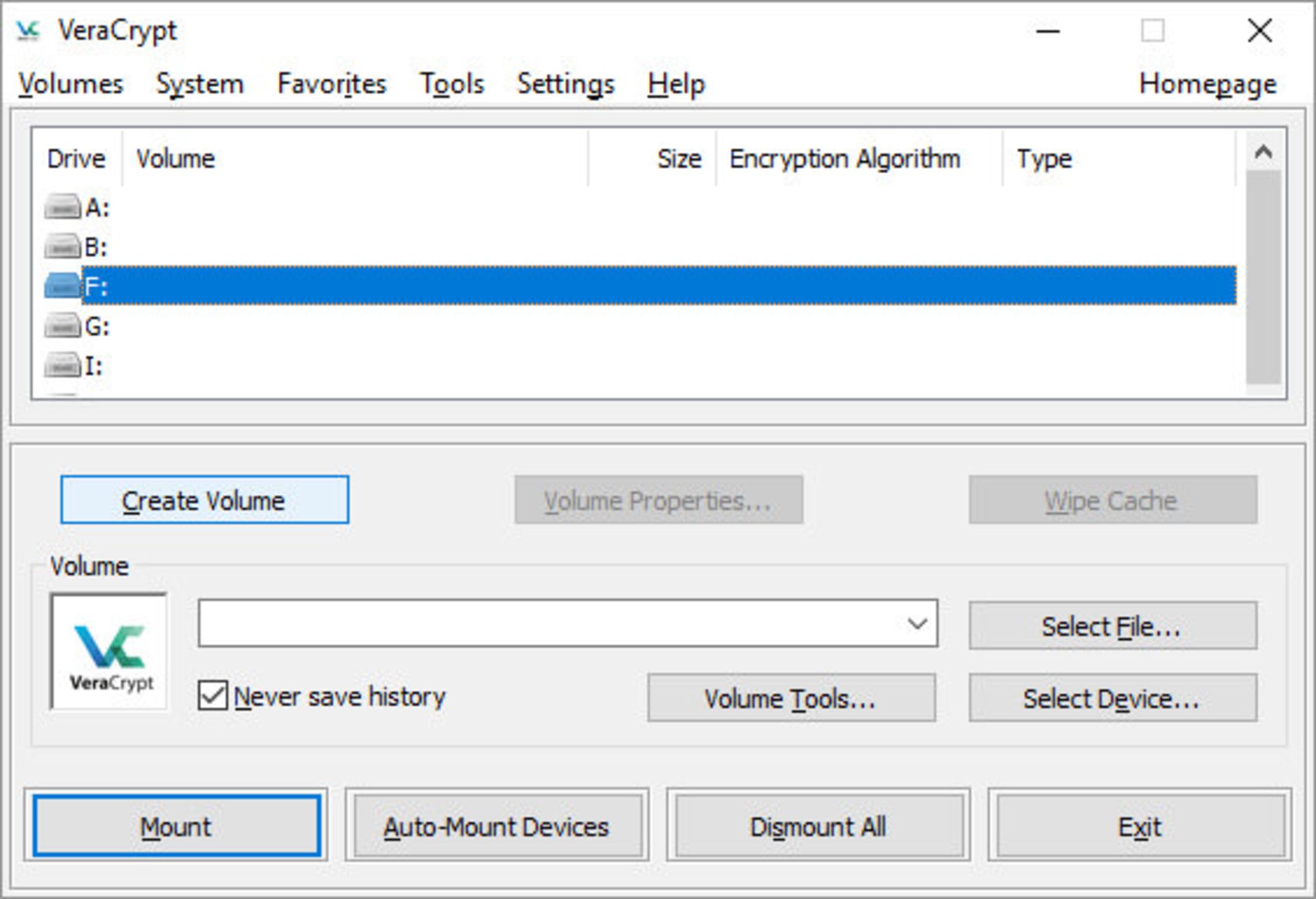
Task: Click the Mount button
Action: (176, 826)
